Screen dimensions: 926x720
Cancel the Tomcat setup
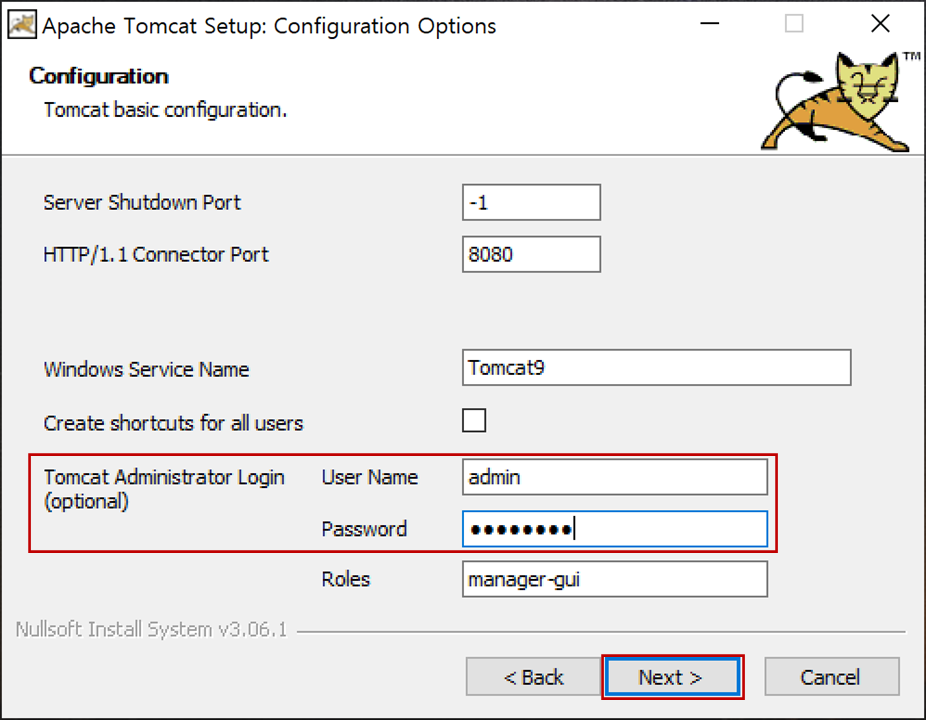pos(832,677)
